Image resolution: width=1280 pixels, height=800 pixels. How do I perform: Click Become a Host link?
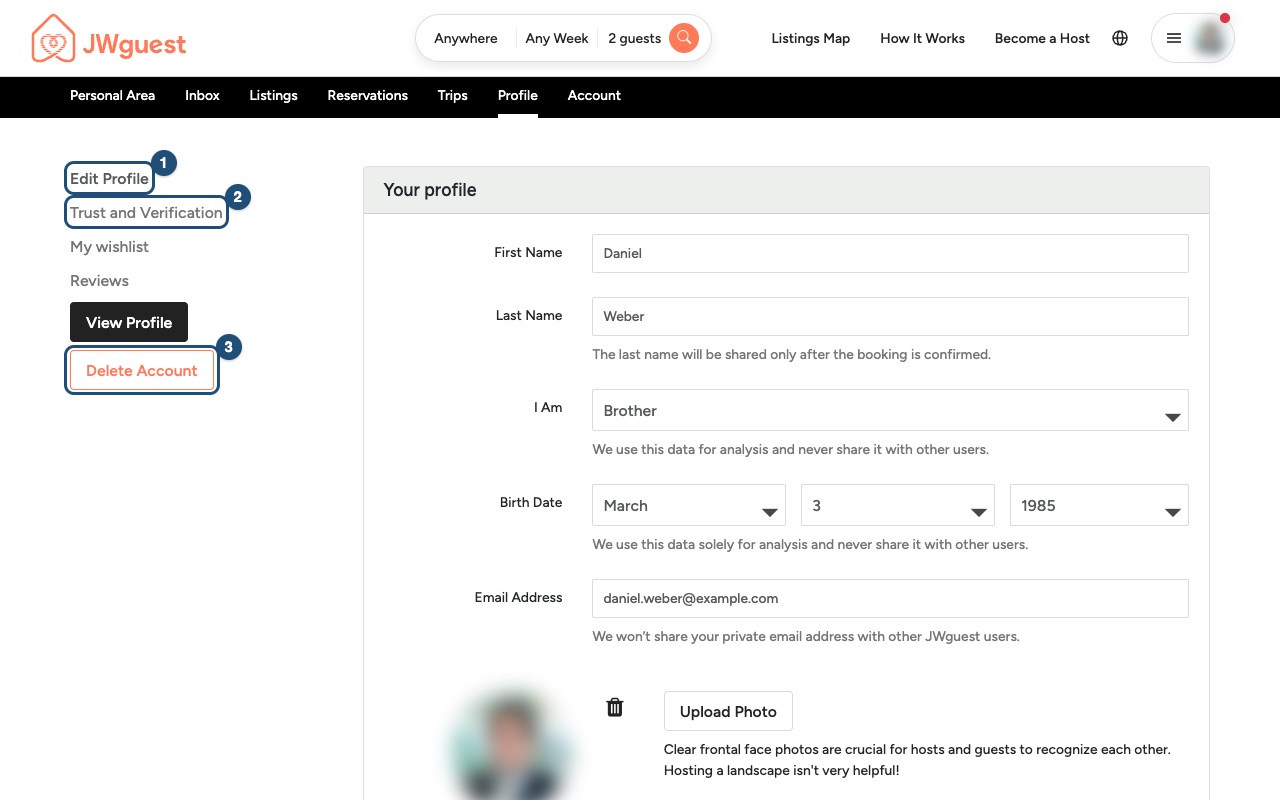1042,38
